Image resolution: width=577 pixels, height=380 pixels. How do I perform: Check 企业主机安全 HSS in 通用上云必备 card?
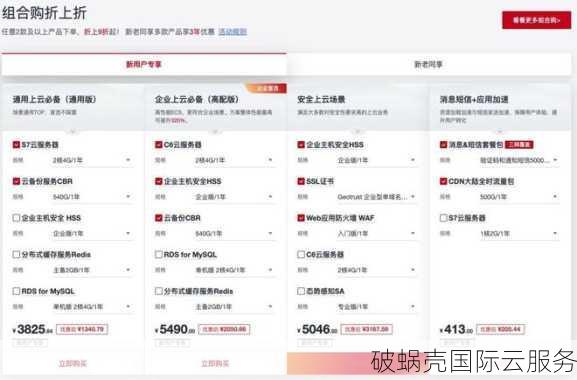pyautogui.click(x=16, y=218)
